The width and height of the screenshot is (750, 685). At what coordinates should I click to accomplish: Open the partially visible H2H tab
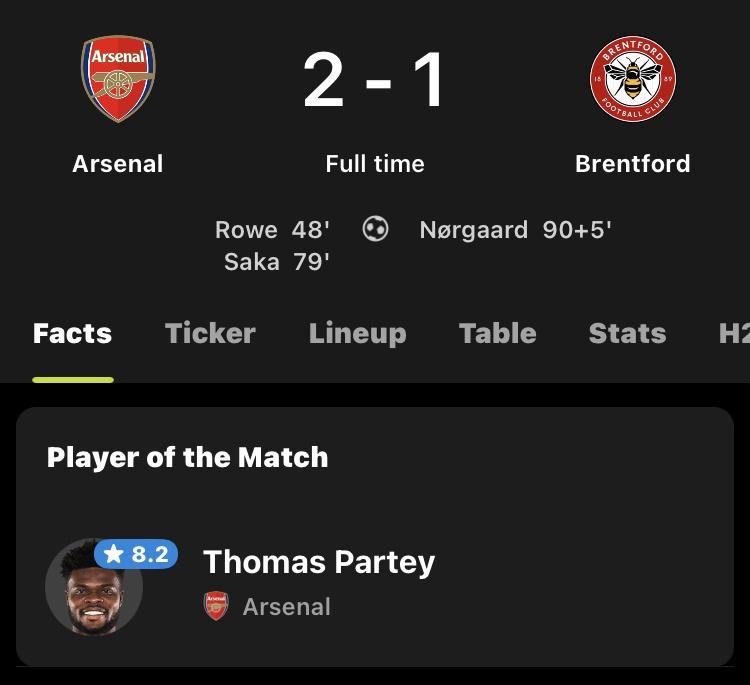pos(734,333)
